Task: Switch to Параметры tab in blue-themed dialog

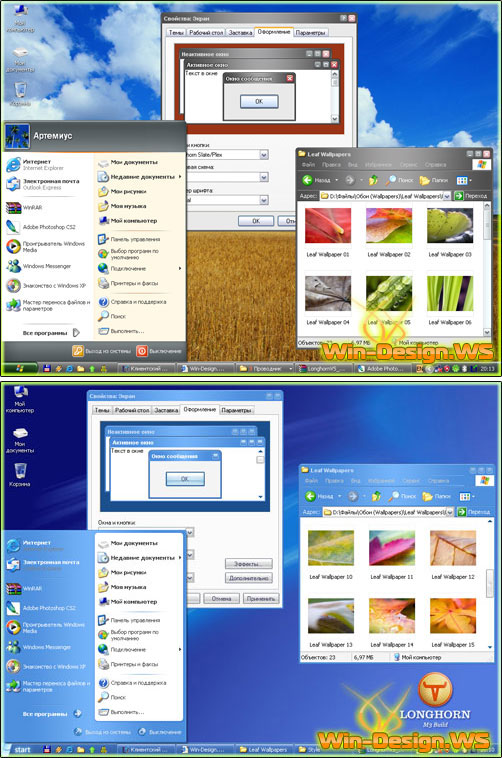Action: click(236, 410)
